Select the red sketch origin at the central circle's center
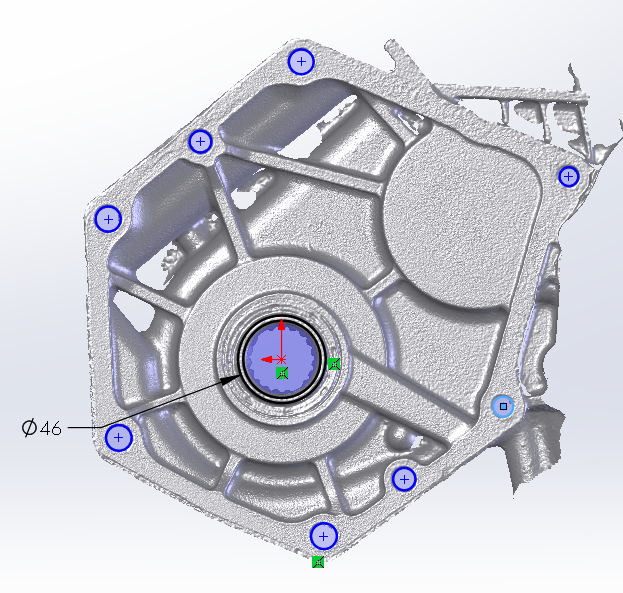Screen dimensions: 623x593 point(281,360)
